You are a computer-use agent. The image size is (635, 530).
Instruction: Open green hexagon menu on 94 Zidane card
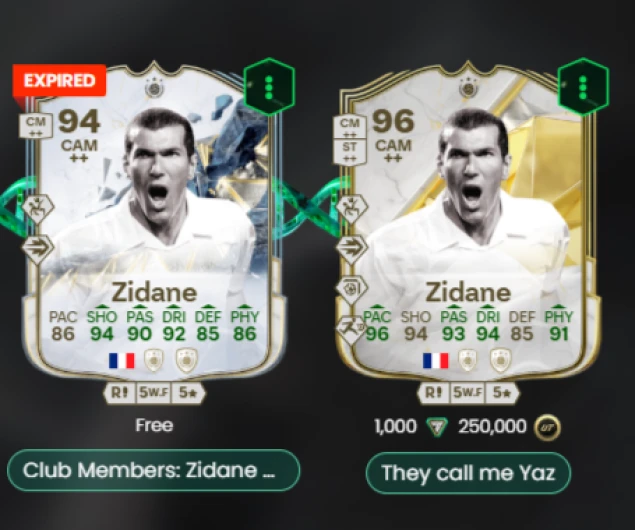pos(269,87)
